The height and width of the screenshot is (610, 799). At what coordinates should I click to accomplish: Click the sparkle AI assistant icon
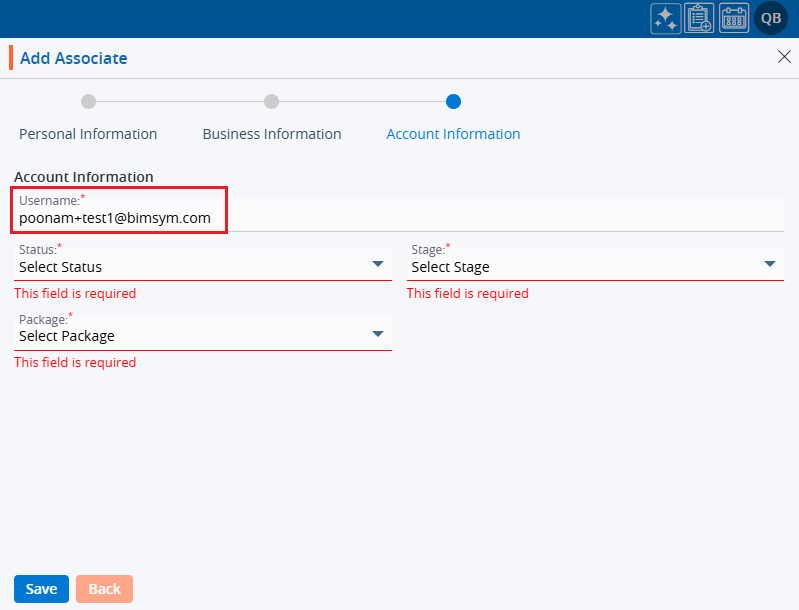click(666, 19)
